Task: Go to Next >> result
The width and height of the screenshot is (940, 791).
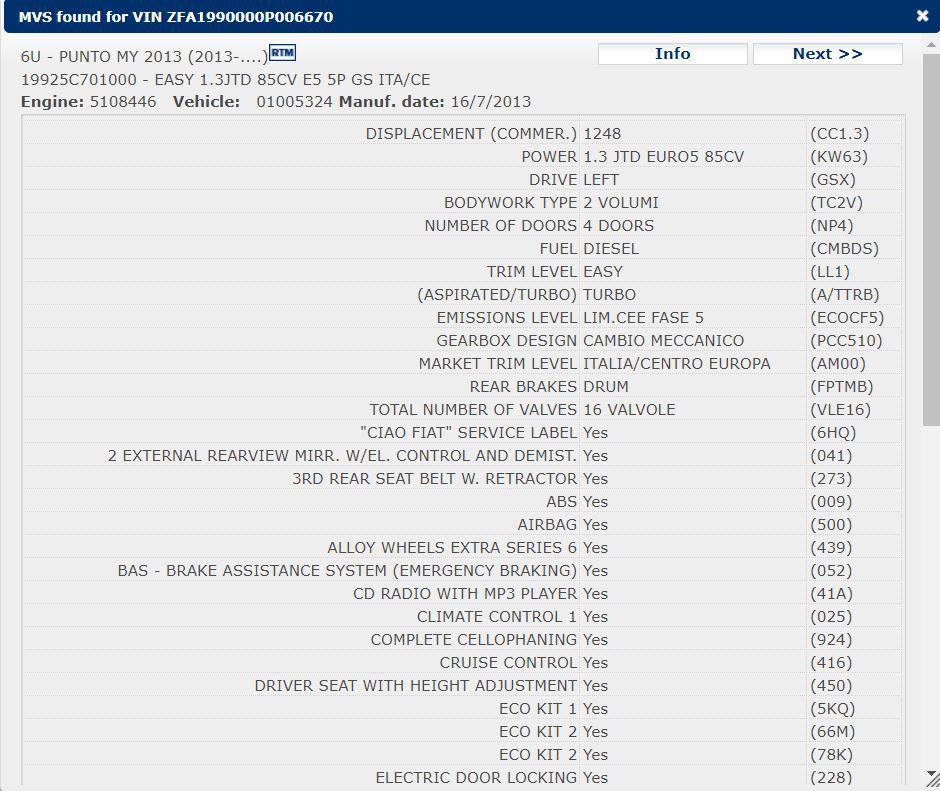Action: [x=827, y=54]
